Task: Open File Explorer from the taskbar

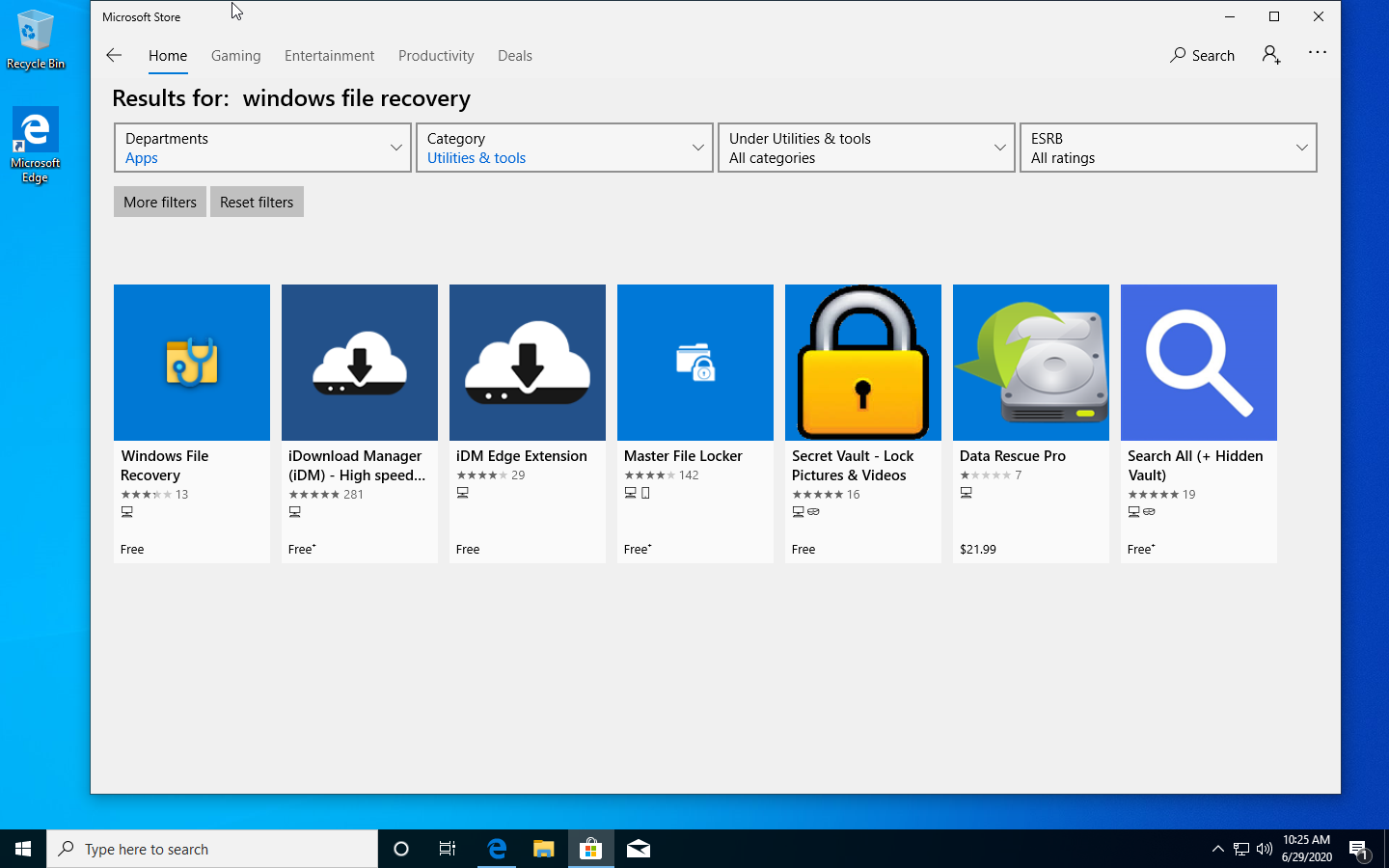Action: coord(544,849)
